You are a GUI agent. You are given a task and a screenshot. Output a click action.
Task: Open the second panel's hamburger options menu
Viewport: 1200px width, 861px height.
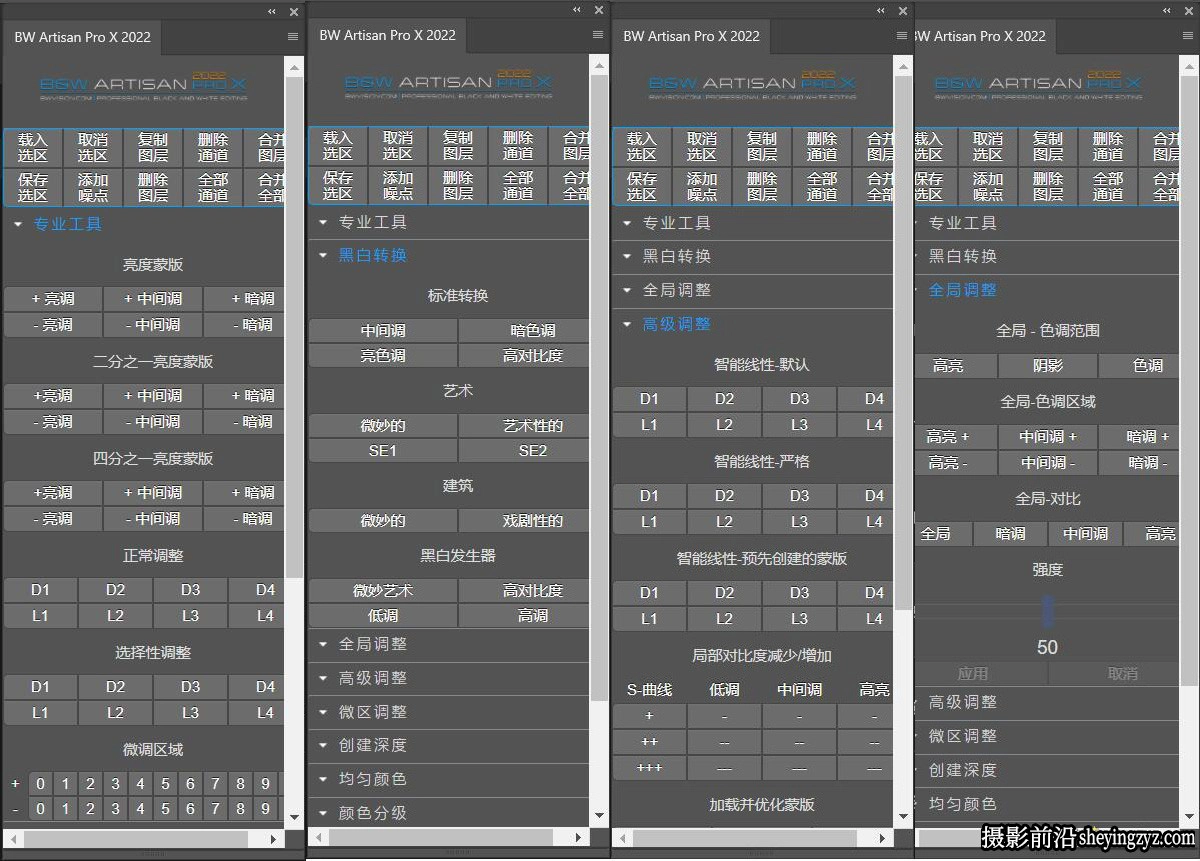(x=597, y=34)
